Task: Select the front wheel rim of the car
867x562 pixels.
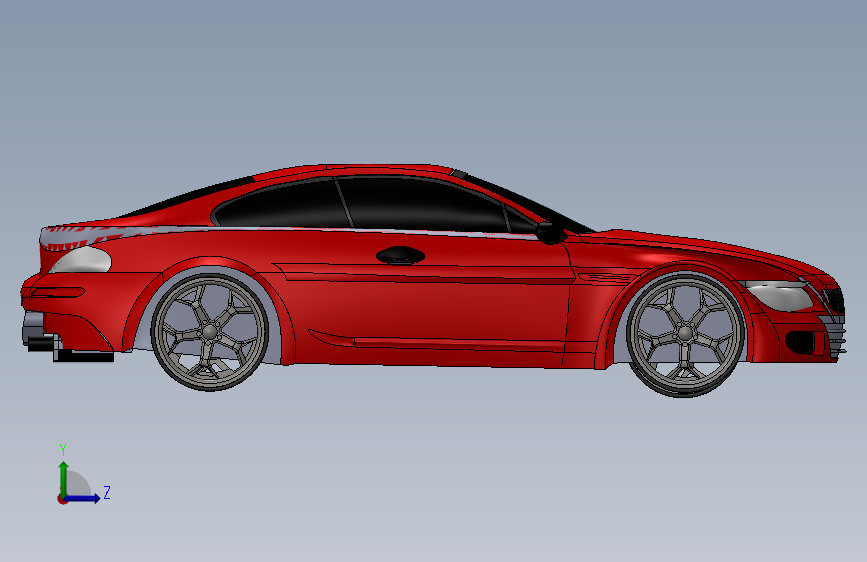Action: point(686,334)
